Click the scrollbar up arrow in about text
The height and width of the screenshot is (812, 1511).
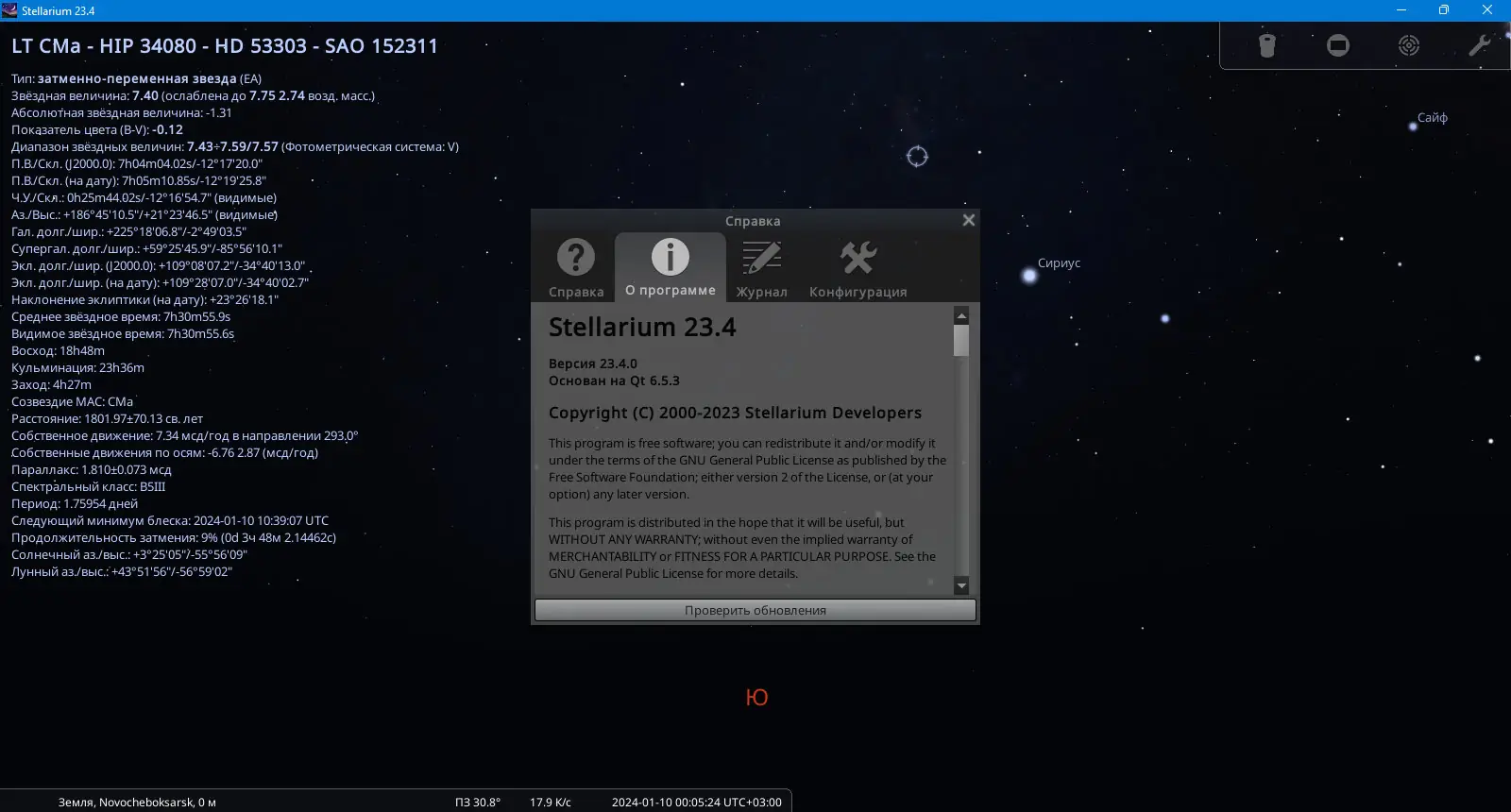961,315
